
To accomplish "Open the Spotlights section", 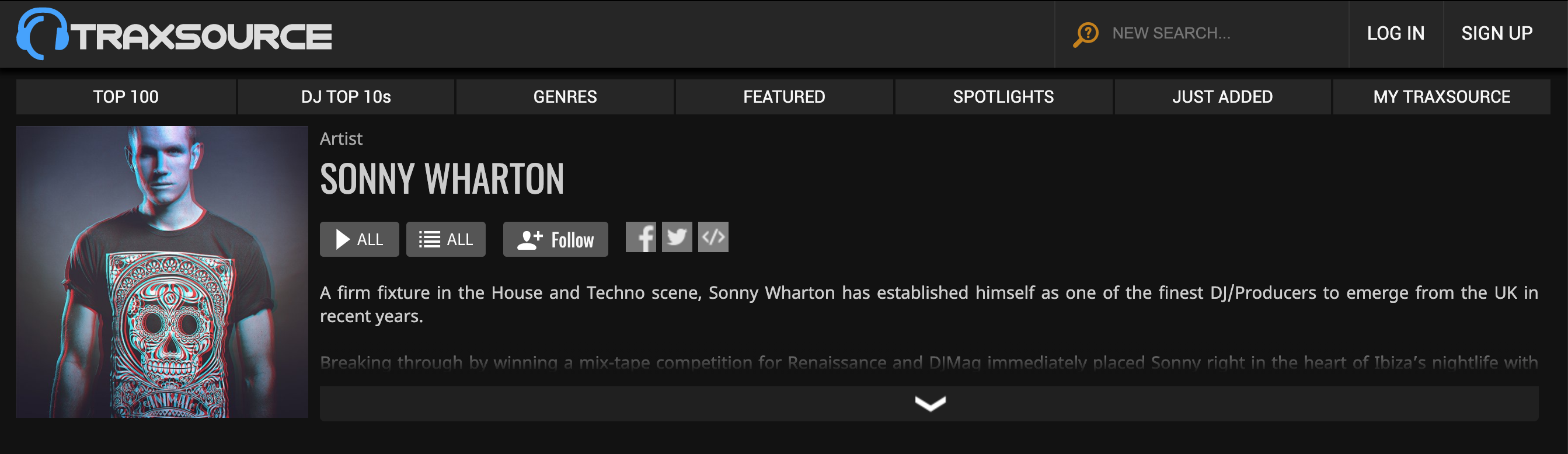I will pyautogui.click(x=1003, y=97).
